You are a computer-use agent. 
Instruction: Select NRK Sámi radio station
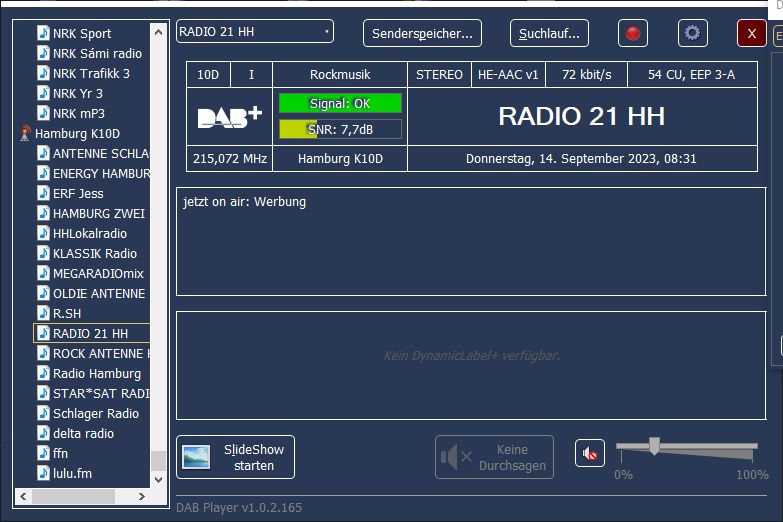(97, 53)
